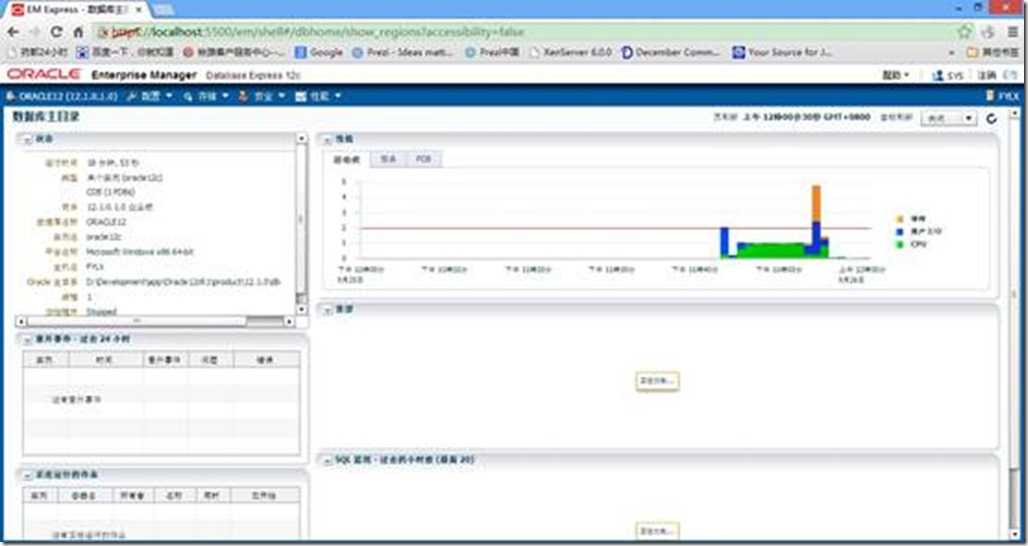Click the ORACLE12 (12.1.0.1.0) database home item

click(62, 96)
